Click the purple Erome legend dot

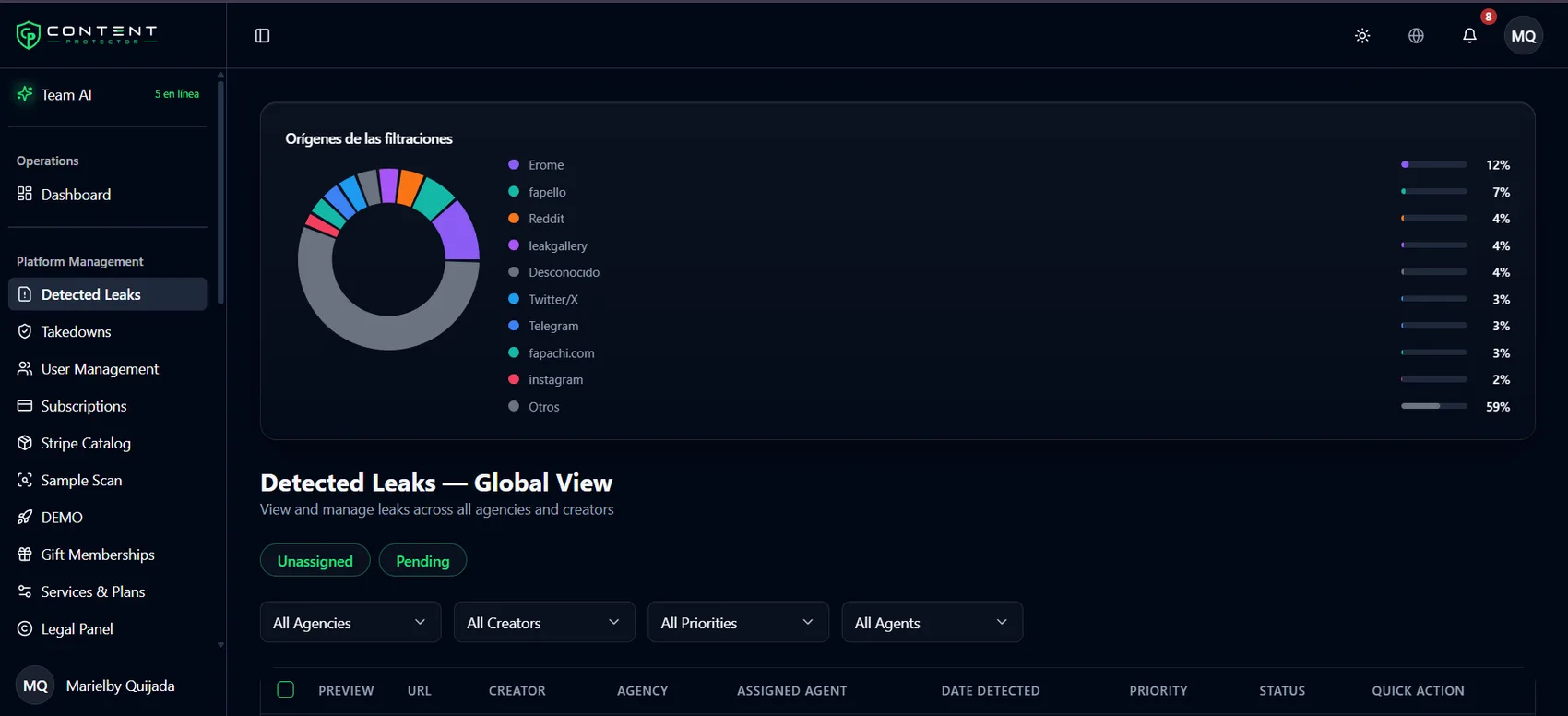point(514,164)
